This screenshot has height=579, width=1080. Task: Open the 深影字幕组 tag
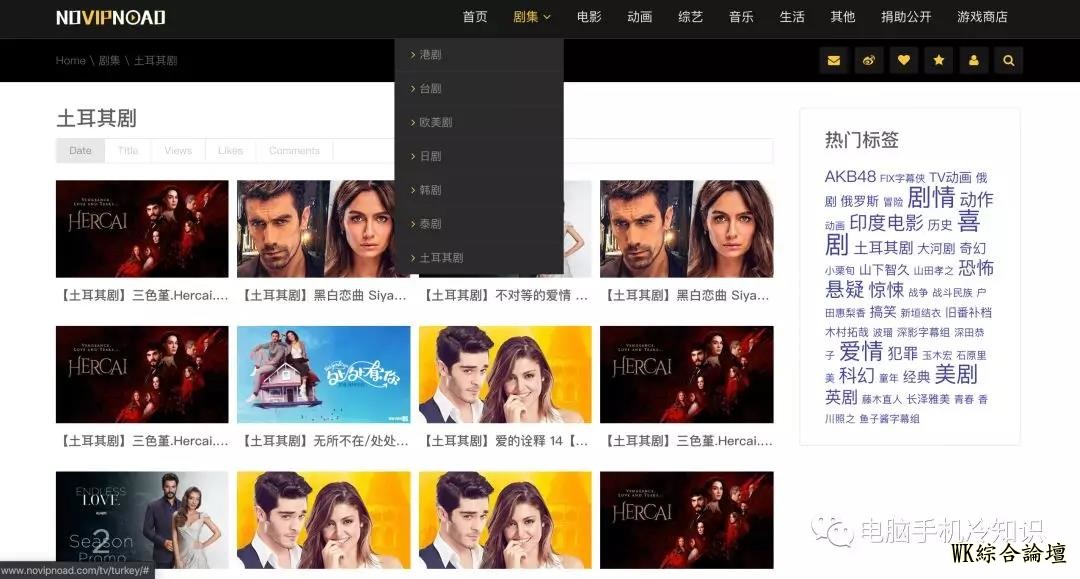pyautogui.click(x=923, y=333)
